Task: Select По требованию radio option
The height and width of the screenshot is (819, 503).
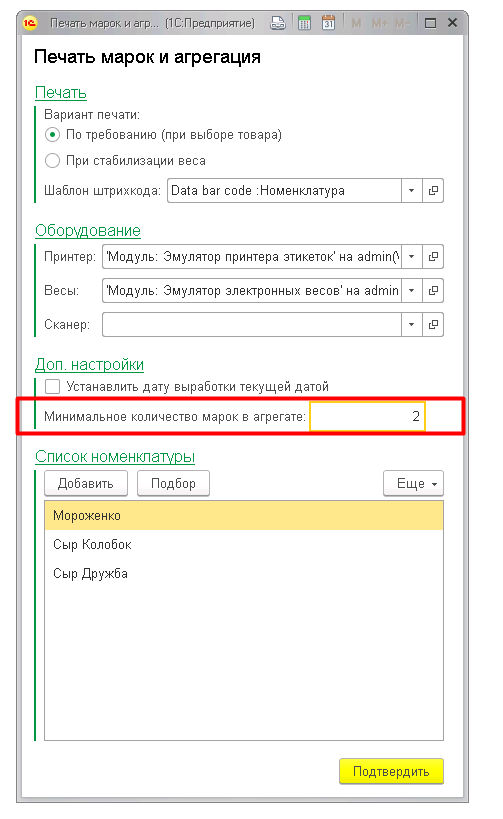Action: click(52, 135)
